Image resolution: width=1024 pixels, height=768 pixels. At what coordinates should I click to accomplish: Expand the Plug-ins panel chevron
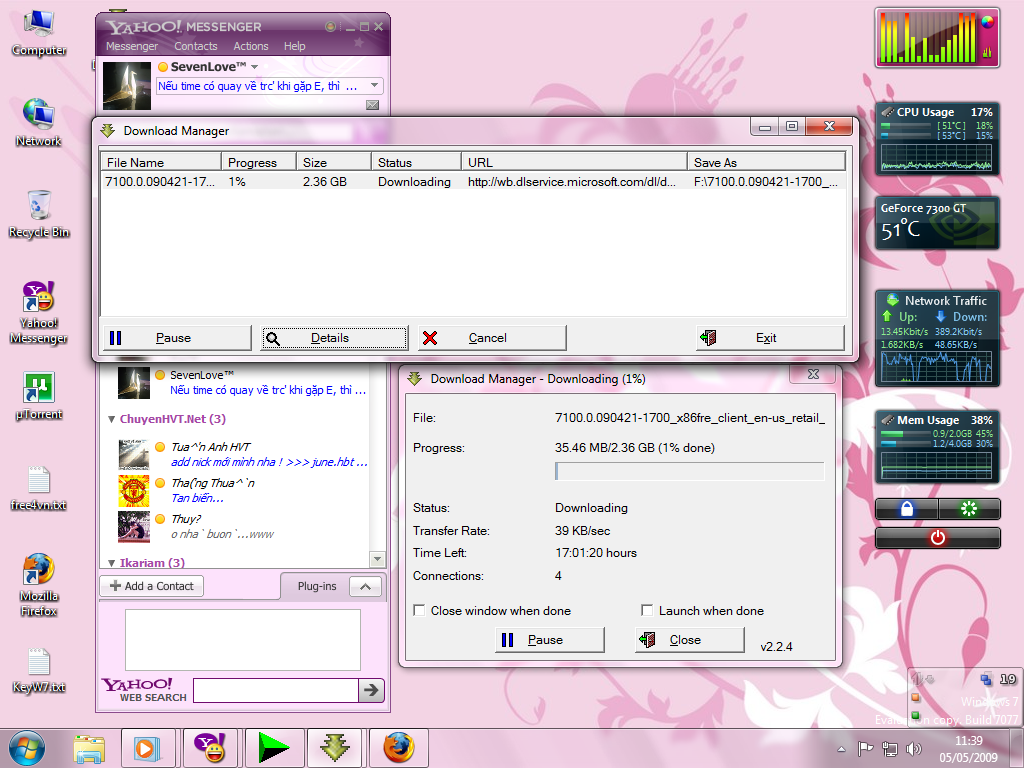coord(366,587)
